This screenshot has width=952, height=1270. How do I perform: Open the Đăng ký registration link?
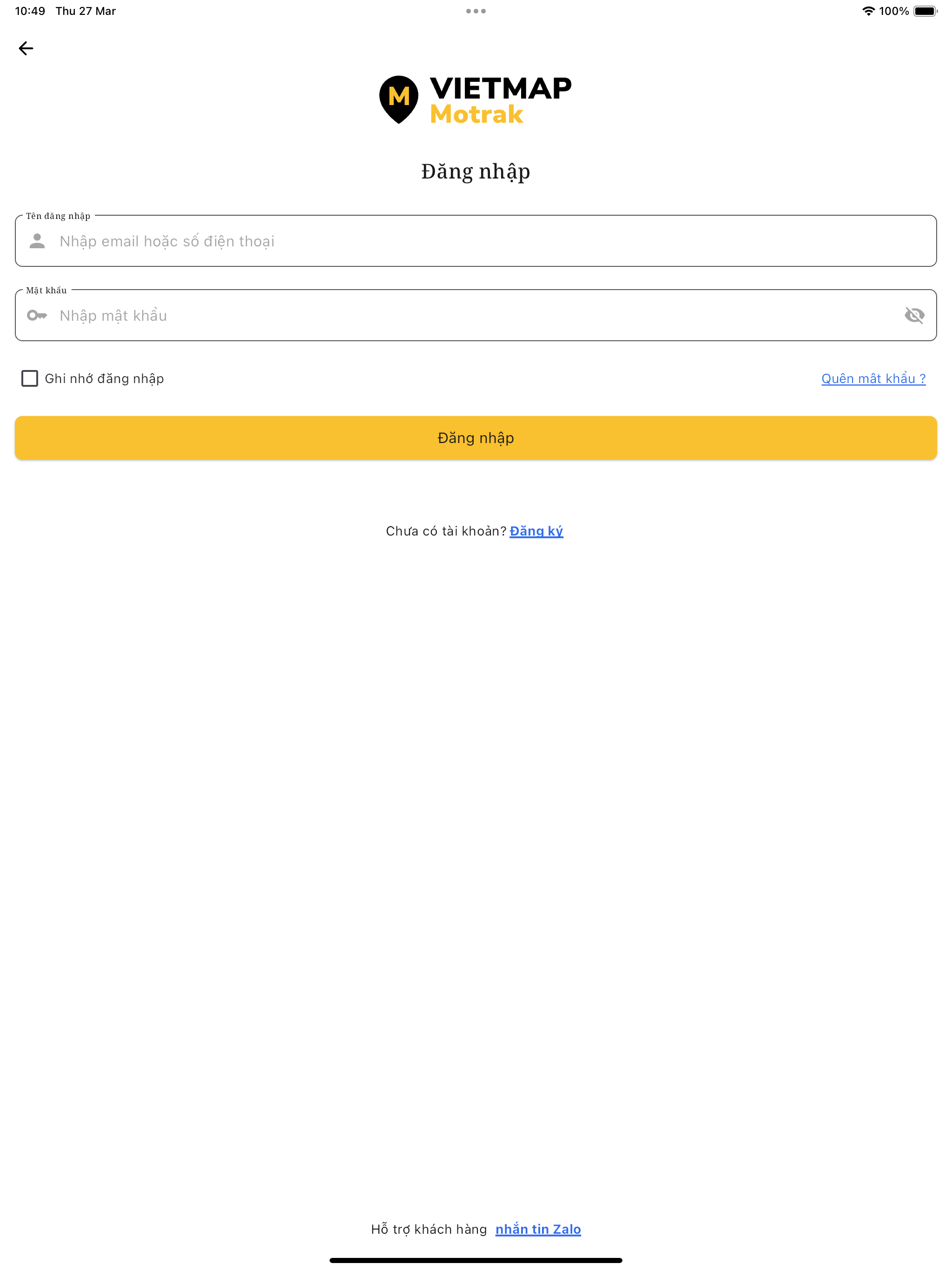click(x=536, y=530)
